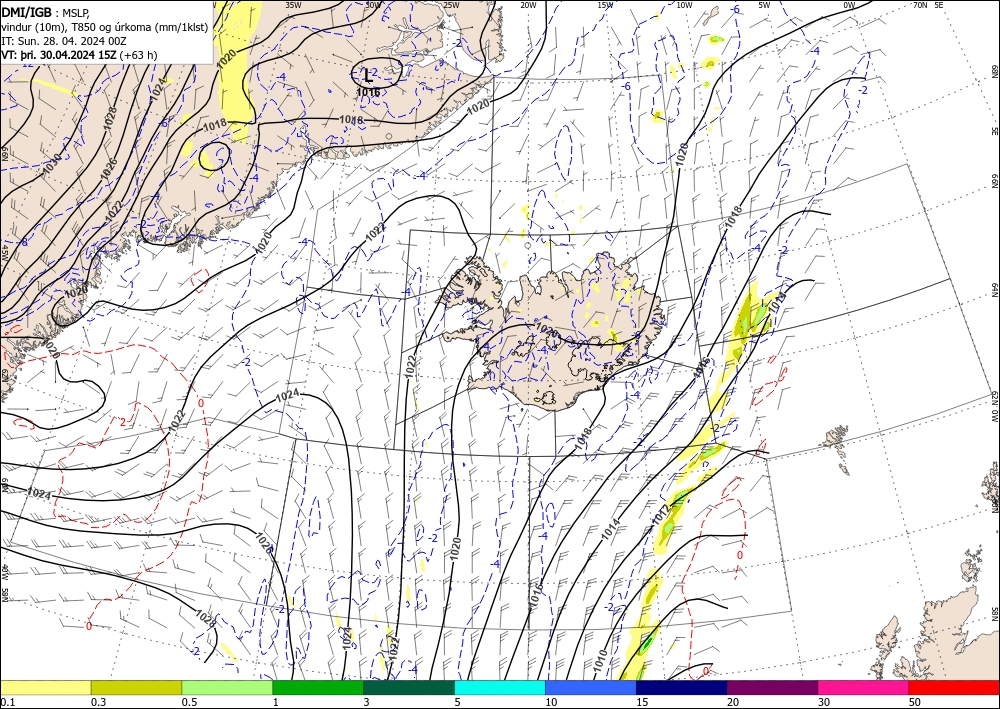Click the red 50+ mm legend swatch

(954, 687)
